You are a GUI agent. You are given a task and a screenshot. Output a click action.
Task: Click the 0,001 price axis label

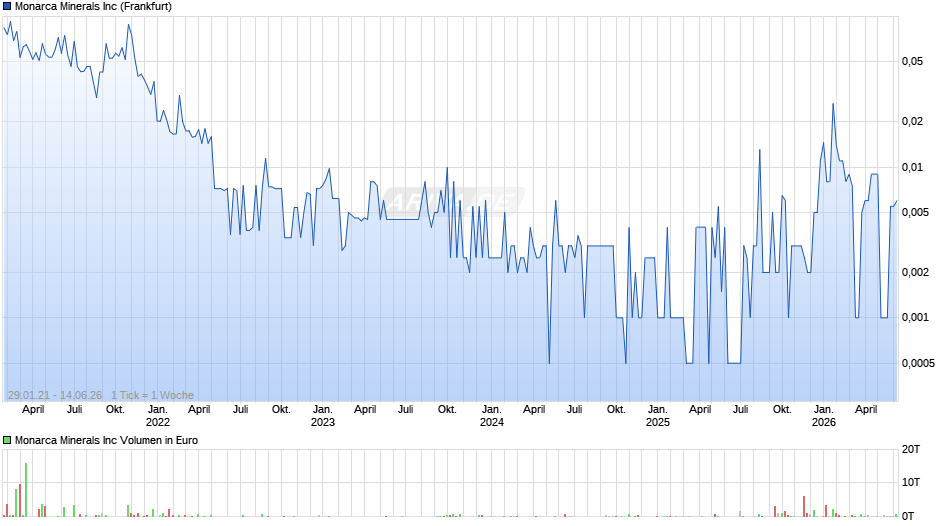pyautogui.click(x=915, y=317)
